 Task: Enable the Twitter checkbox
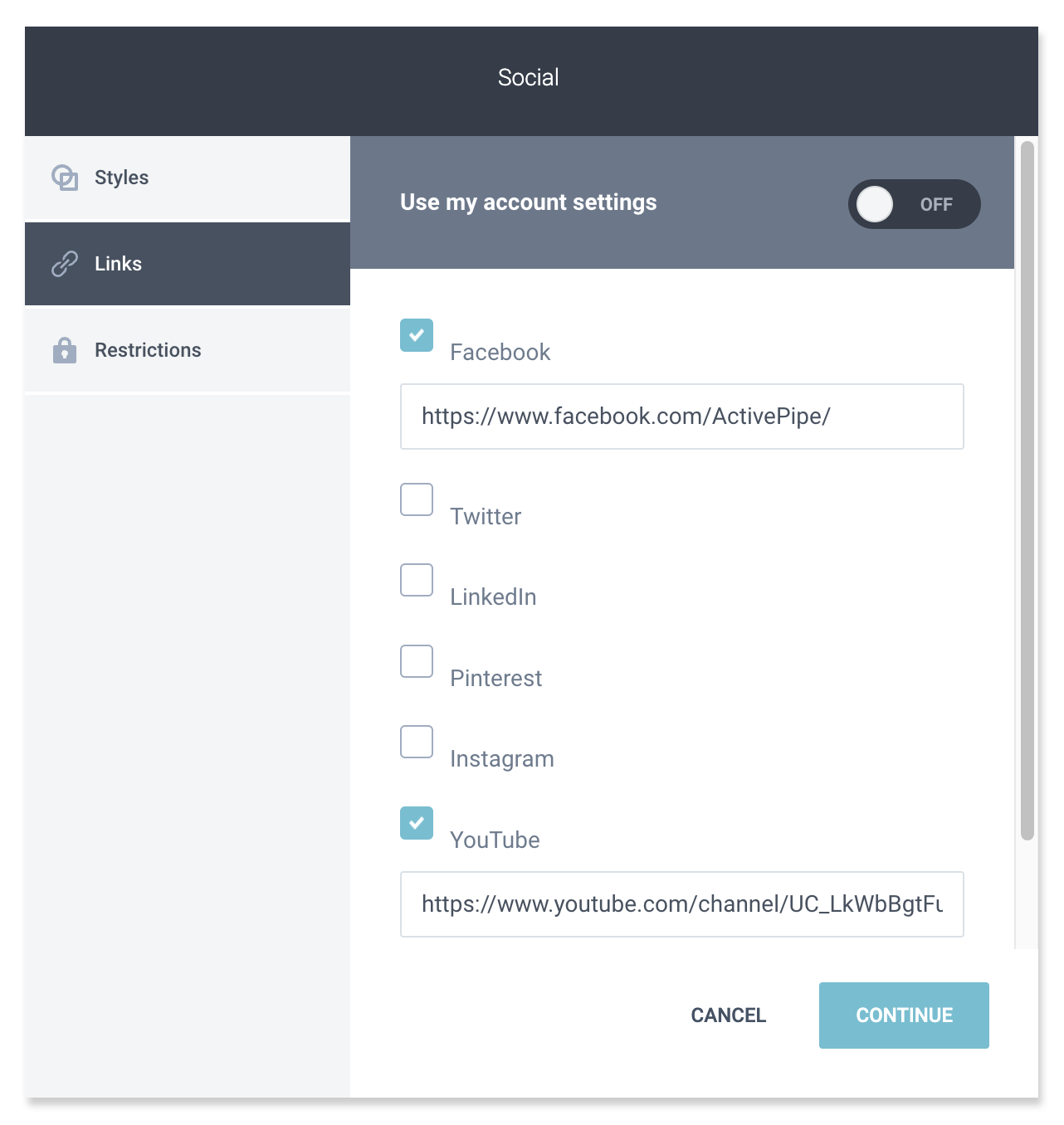(x=417, y=499)
